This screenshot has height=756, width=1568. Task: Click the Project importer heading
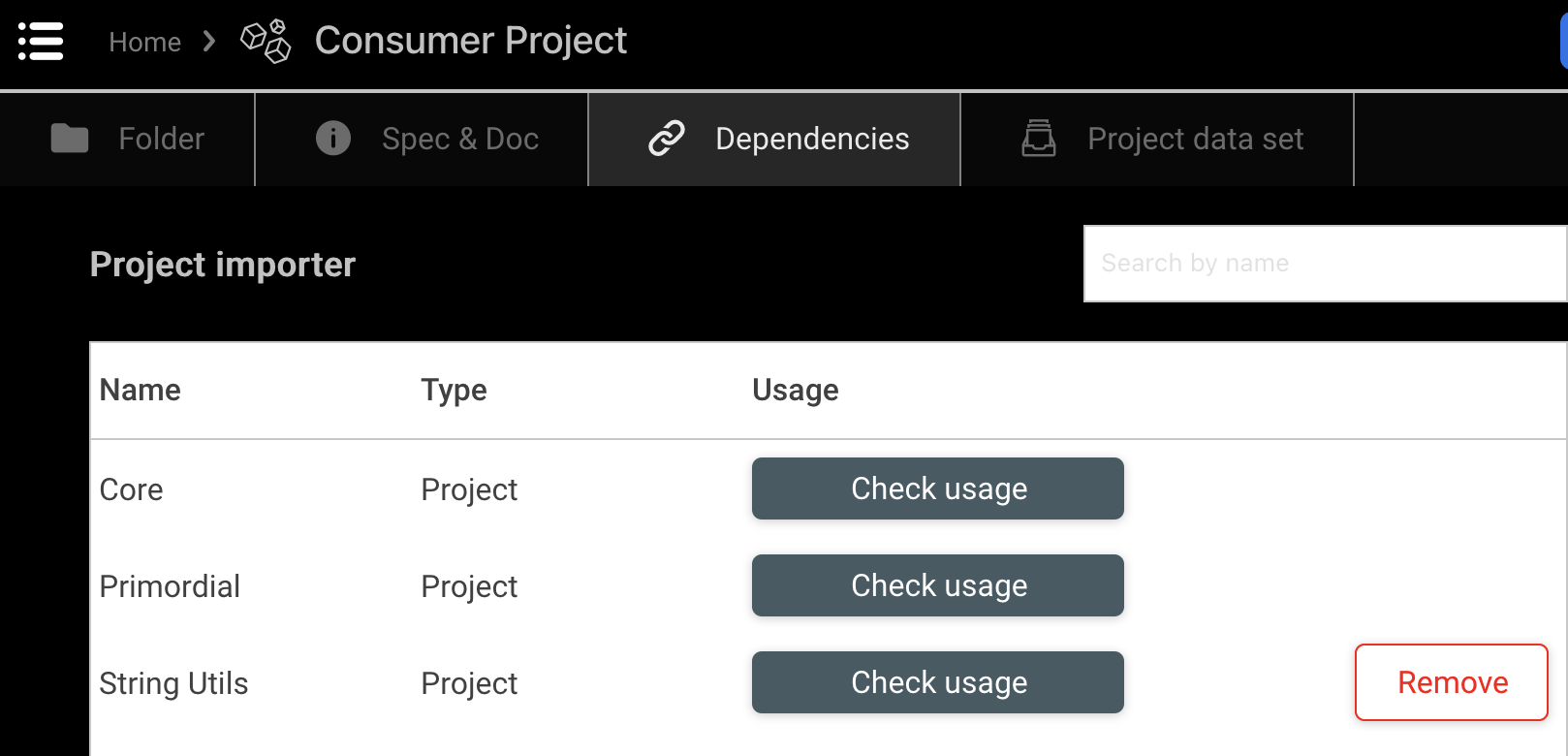223,265
